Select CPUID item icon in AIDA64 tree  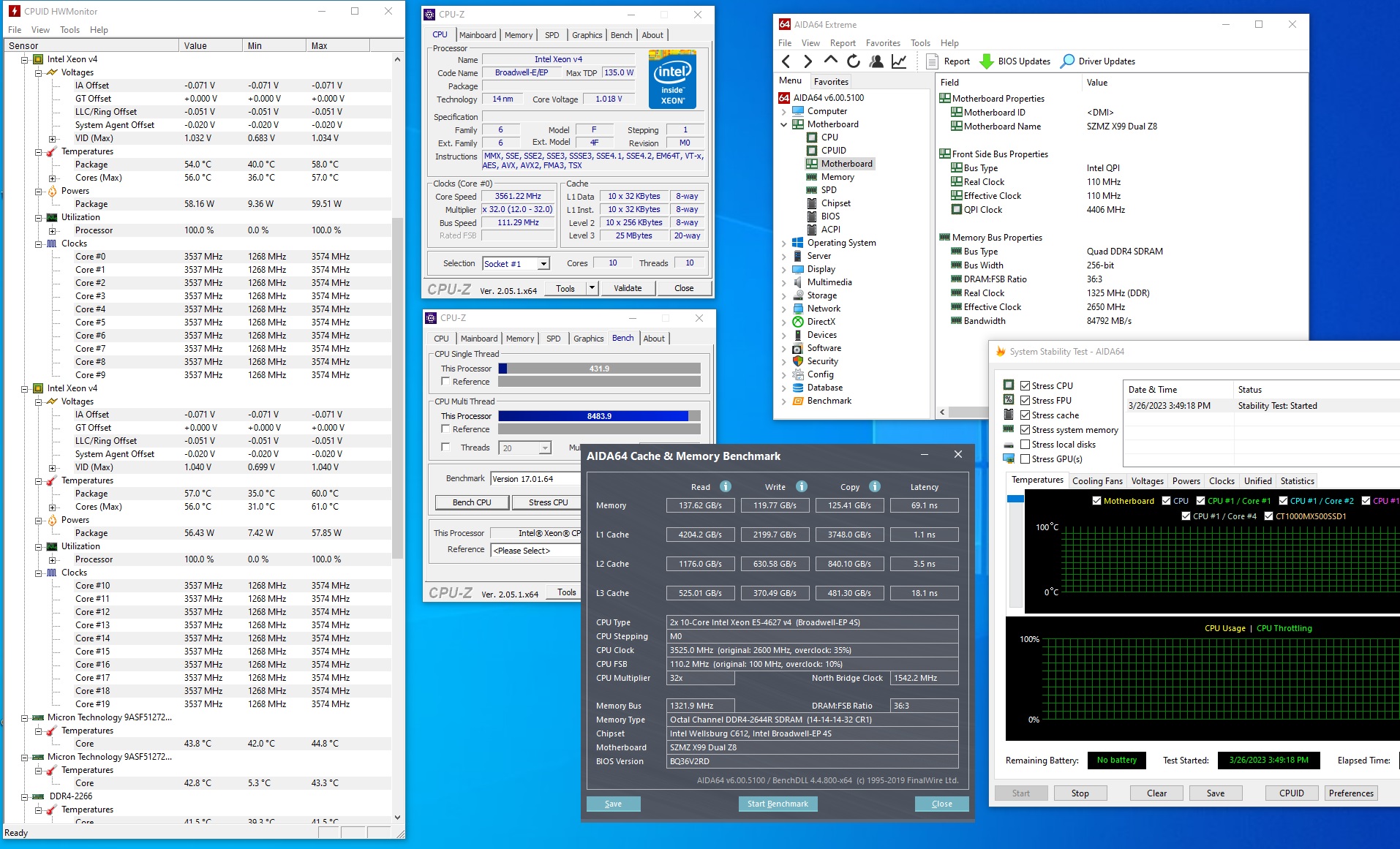click(x=812, y=151)
